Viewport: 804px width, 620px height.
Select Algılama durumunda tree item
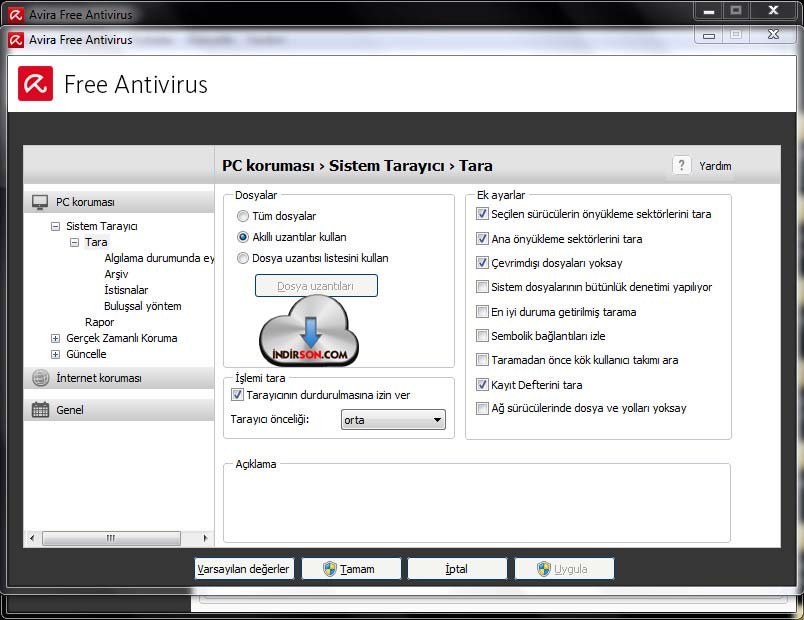tap(159, 258)
